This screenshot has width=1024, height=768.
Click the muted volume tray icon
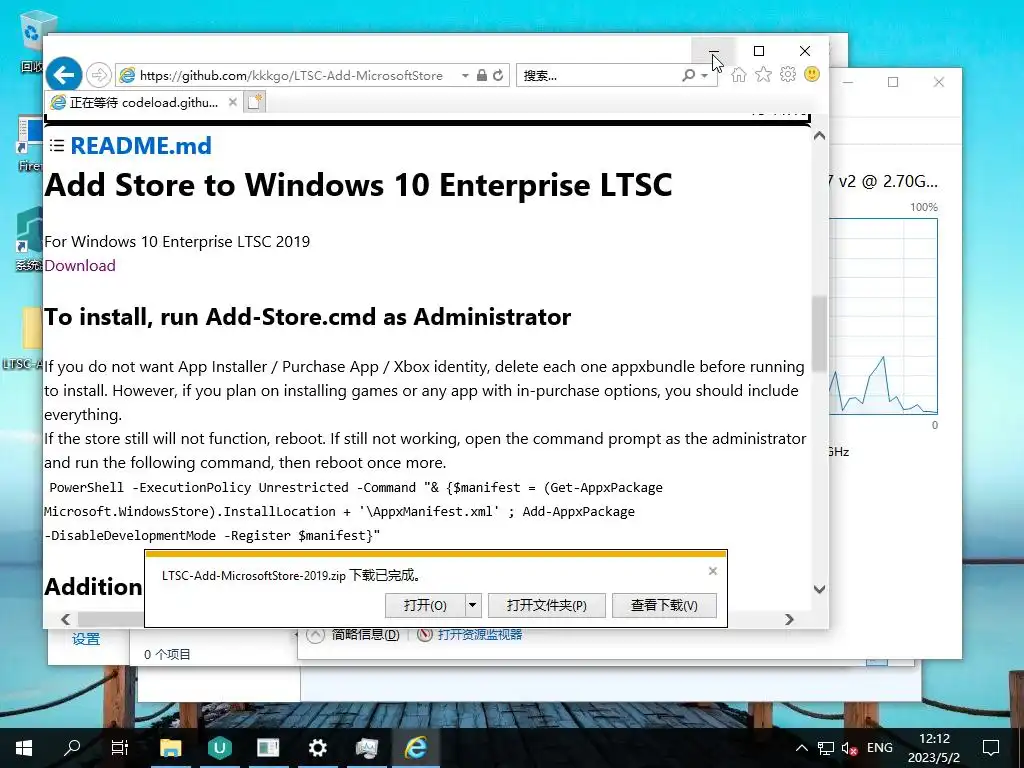849,748
